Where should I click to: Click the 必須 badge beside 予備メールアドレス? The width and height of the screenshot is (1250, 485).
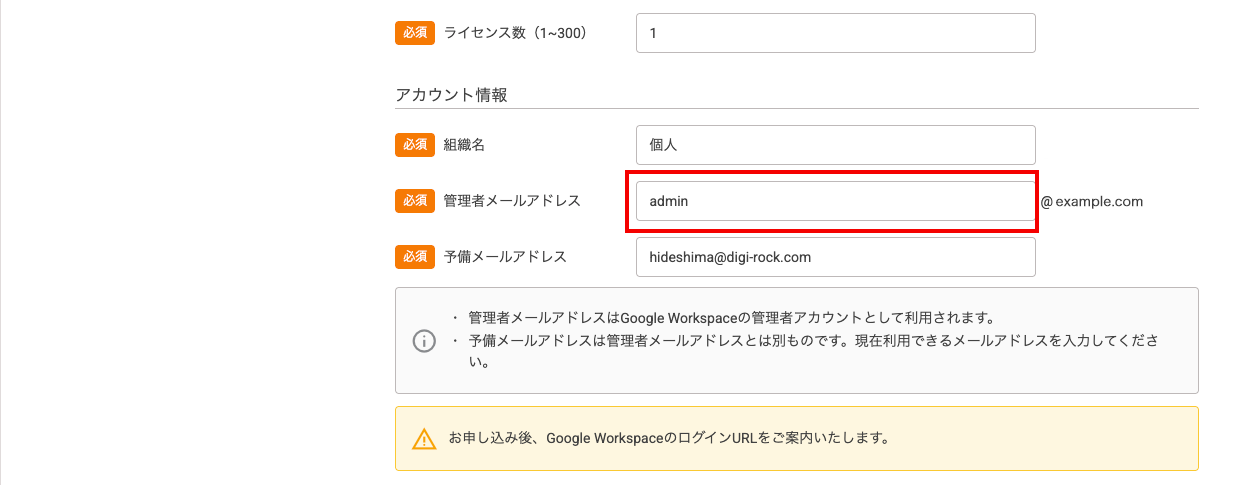[415, 257]
